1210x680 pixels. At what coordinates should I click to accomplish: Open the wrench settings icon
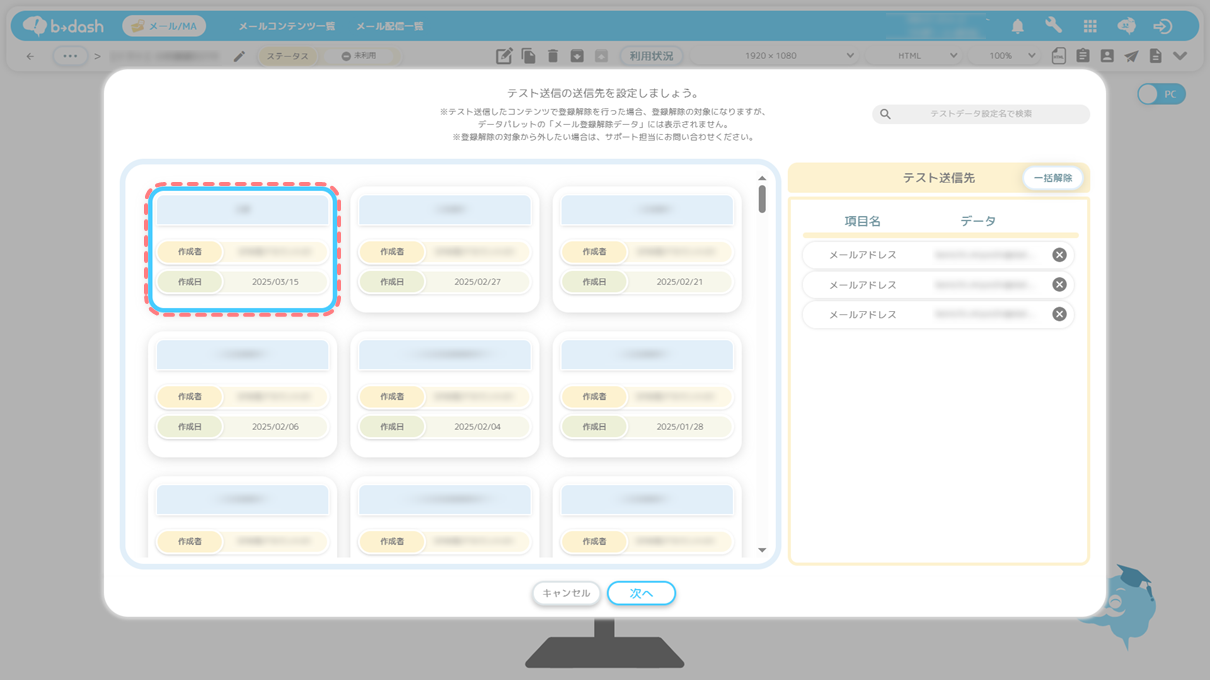pyautogui.click(x=1053, y=26)
